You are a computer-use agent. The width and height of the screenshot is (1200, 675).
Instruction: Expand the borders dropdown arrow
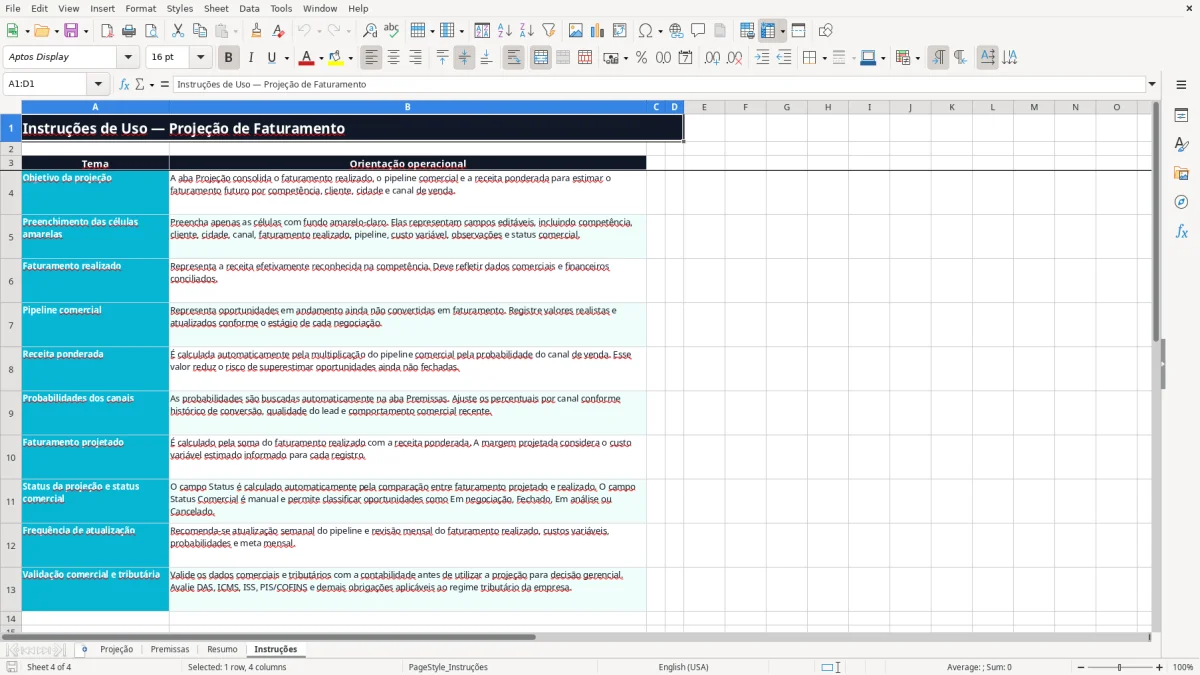pos(824,58)
